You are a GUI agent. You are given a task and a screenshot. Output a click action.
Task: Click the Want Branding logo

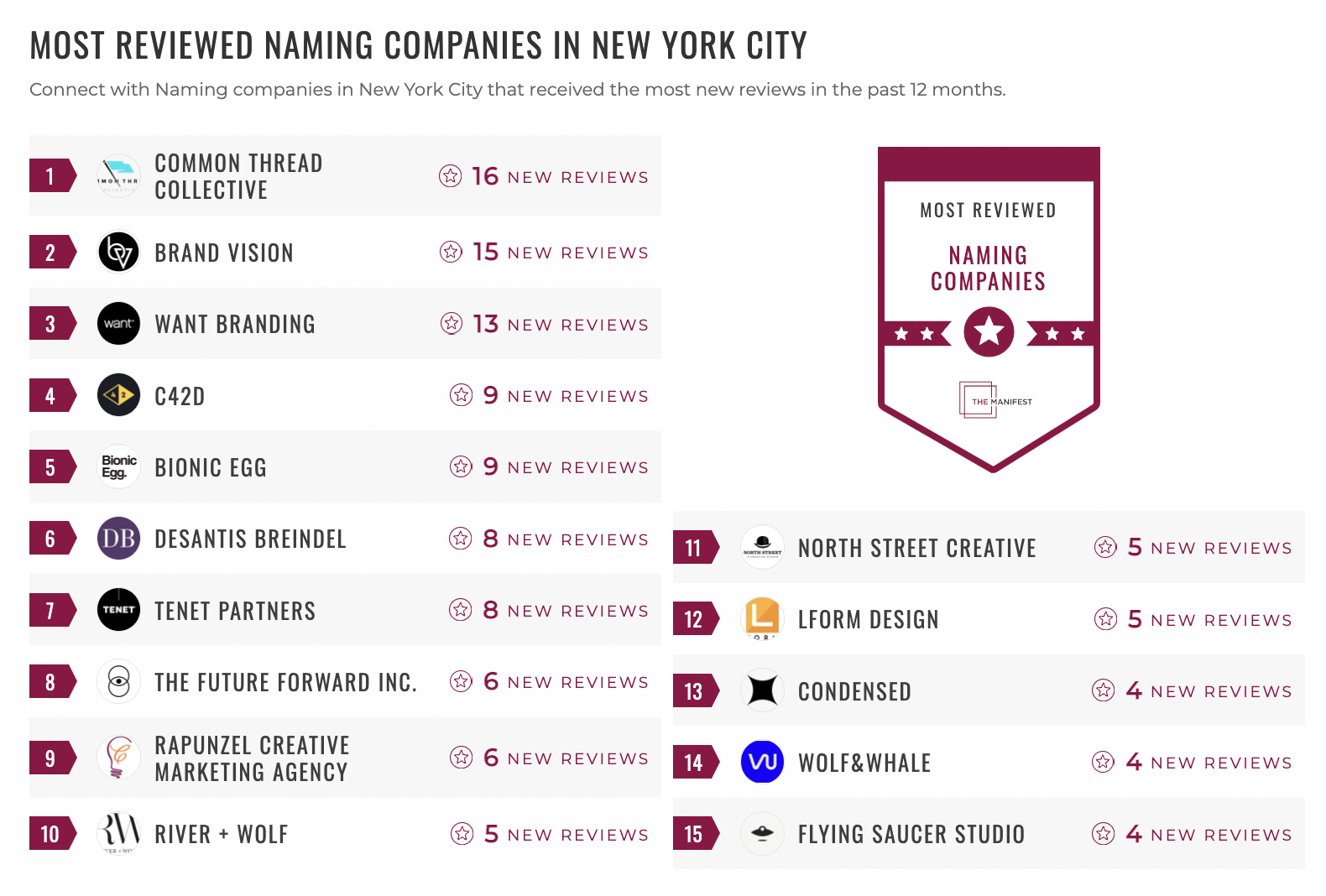[118, 324]
